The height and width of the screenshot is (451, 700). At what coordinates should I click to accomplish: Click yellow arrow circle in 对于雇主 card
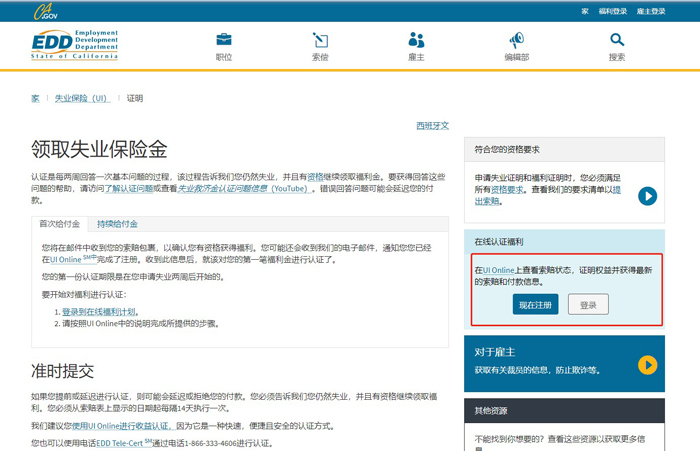(x=647, y=365)
